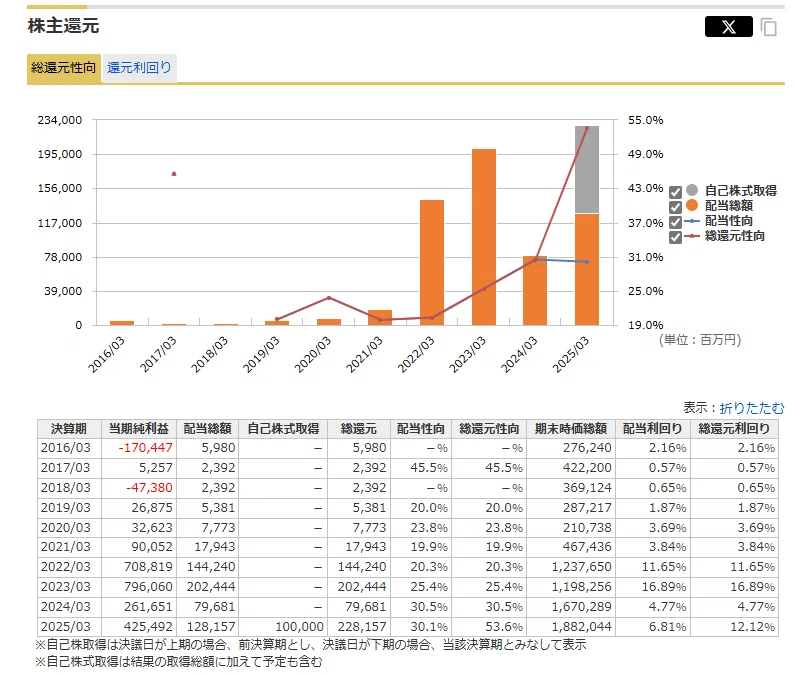Click the isolated 2017/03 red data point
This screenshot has height=675, width=796.
click(x=174, y=174)
